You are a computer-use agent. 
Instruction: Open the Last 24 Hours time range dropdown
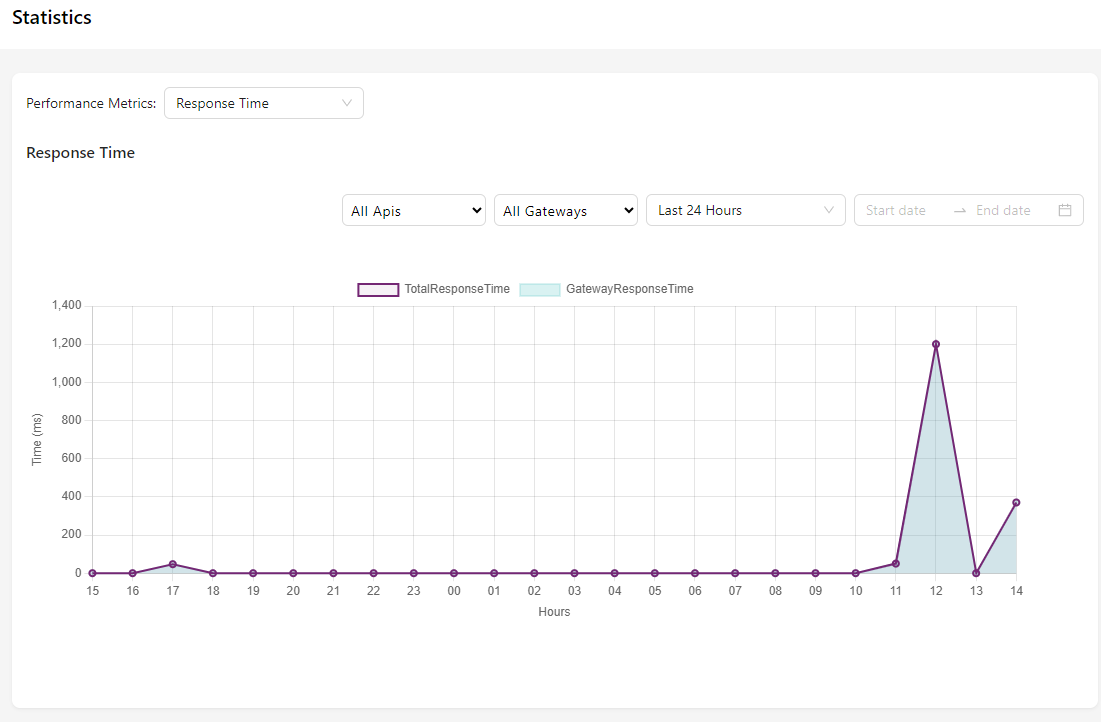coord(745,210)
